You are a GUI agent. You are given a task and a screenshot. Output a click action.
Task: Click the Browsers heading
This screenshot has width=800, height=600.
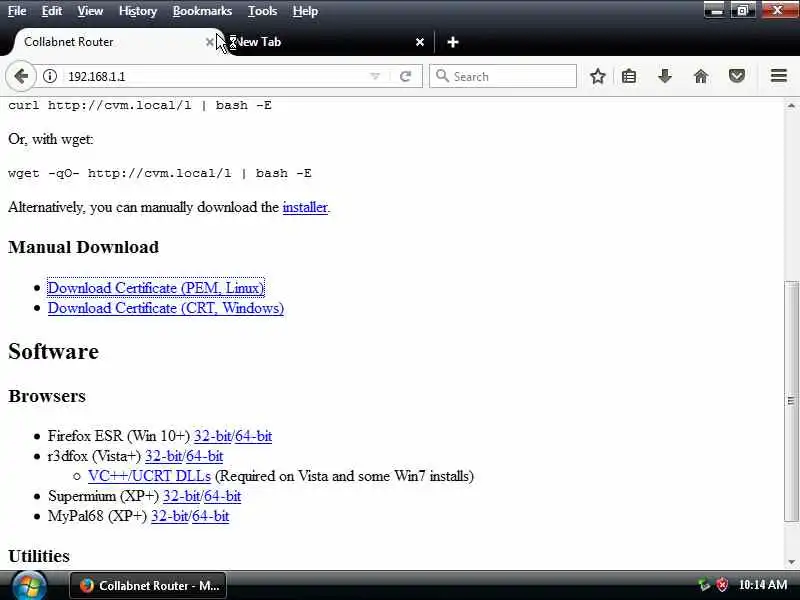(47, 396)
